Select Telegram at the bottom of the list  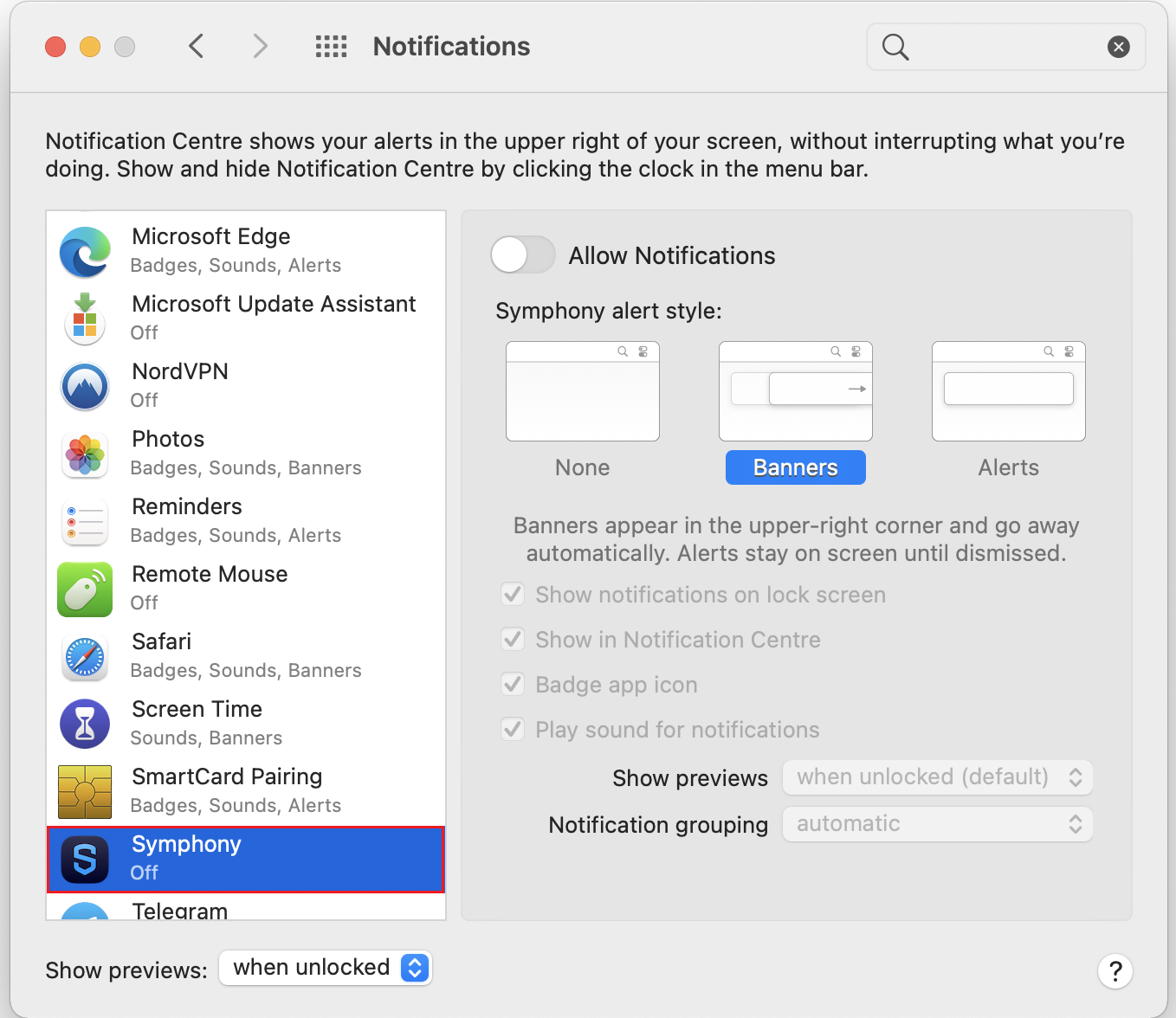178,909
